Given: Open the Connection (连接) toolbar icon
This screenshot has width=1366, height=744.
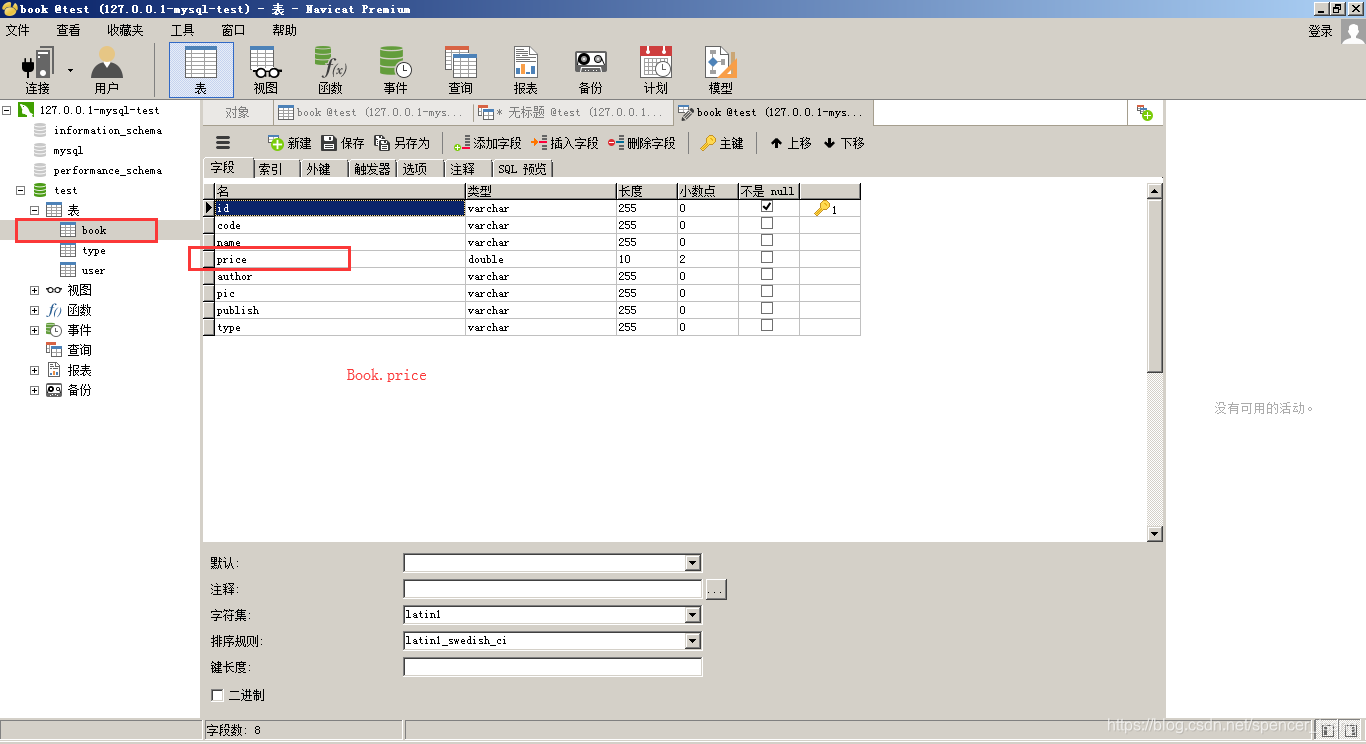Looking at the screenshot, I should [37, 69].
